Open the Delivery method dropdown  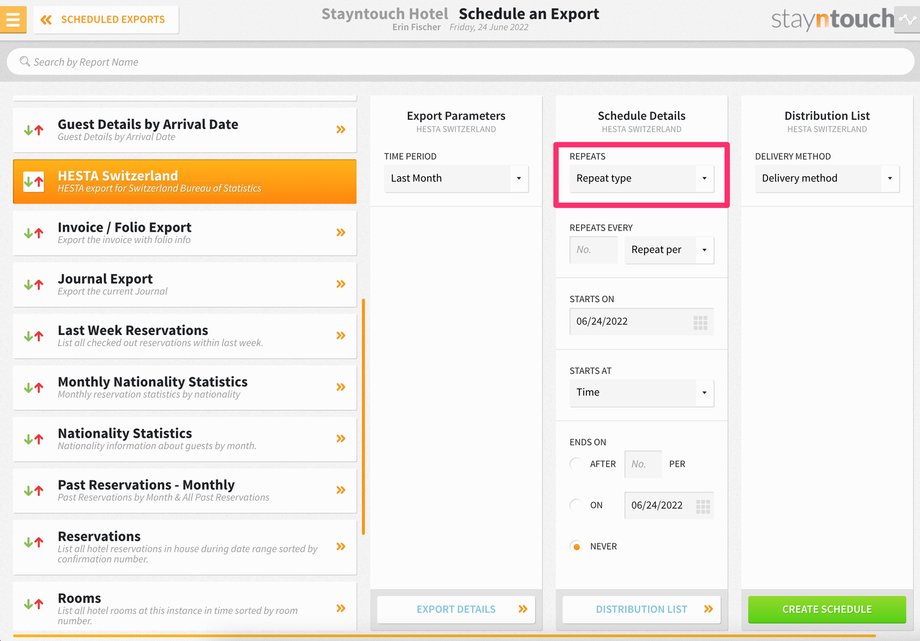coord(827,178)
